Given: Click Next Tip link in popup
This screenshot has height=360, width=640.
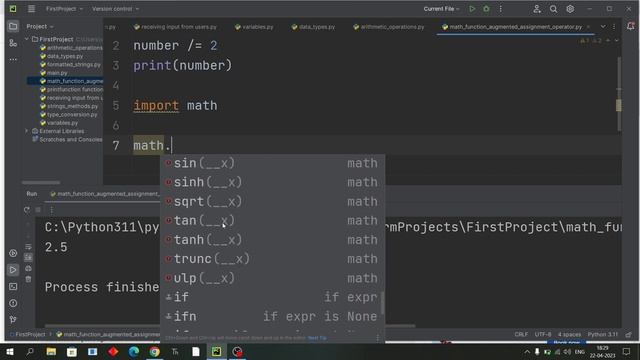Looking at the screenshot, I should 317,338.
